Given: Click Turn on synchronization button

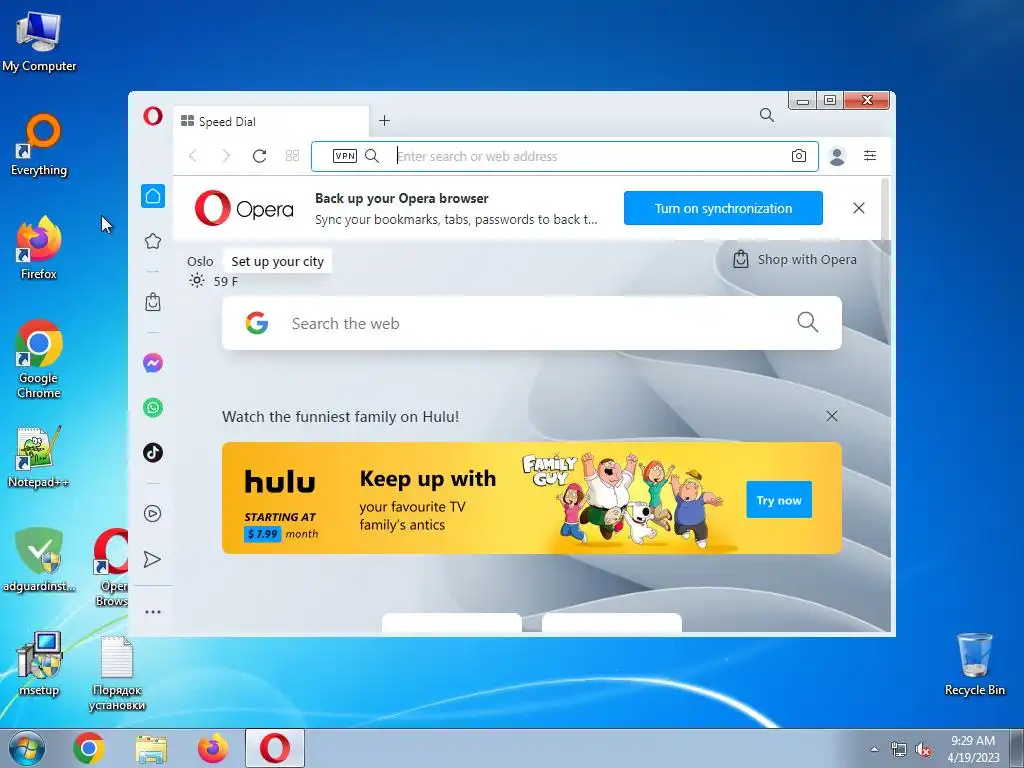Looking at the screenshot, I should click(x=723, y=208).
